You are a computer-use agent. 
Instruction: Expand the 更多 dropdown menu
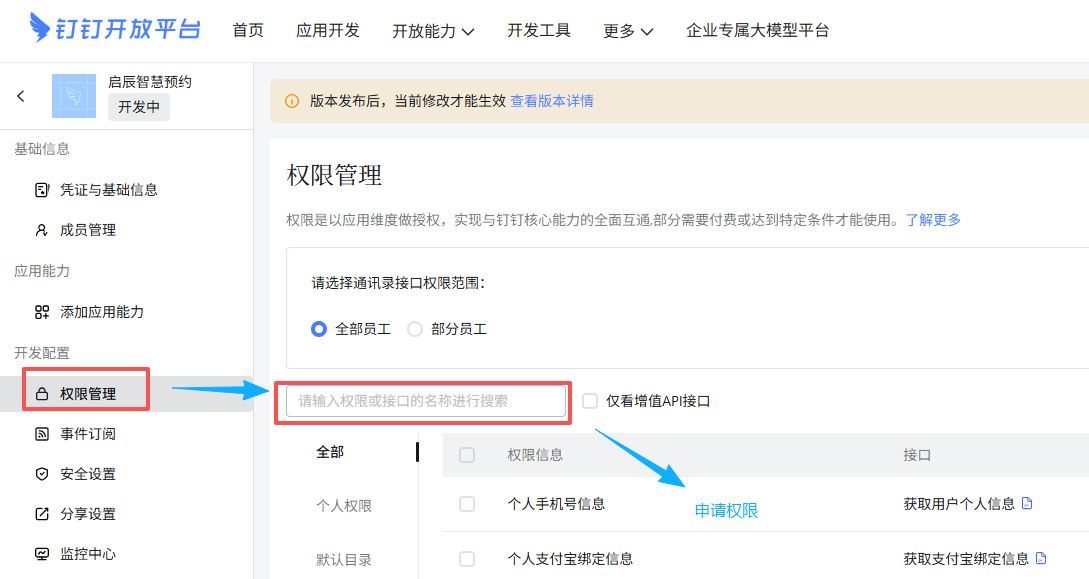pos(628,31)
